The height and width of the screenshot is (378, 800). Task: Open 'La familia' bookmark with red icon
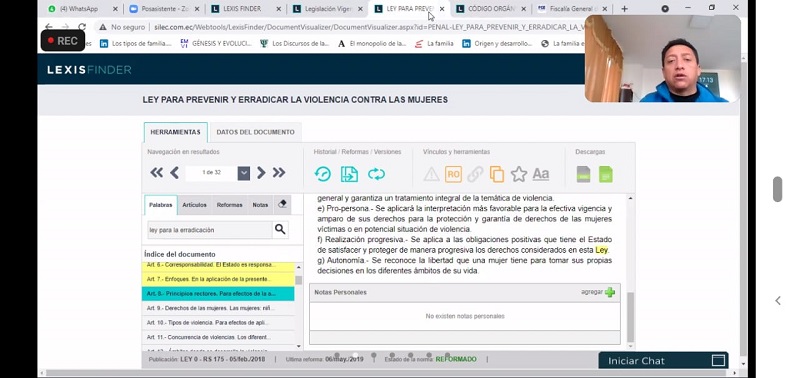pyautogui.click(x=434, y=43)
